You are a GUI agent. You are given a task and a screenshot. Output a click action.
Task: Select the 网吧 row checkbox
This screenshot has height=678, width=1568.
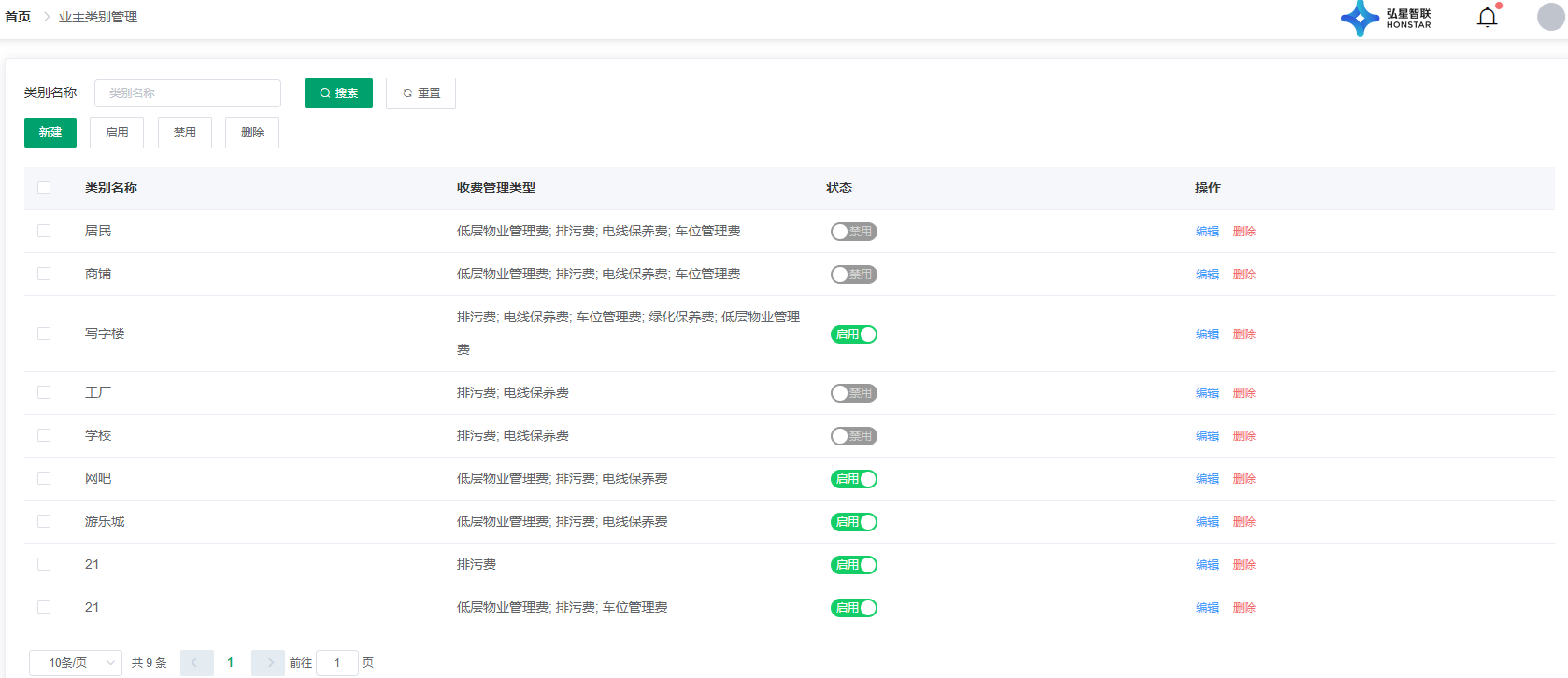pos(44,478)
